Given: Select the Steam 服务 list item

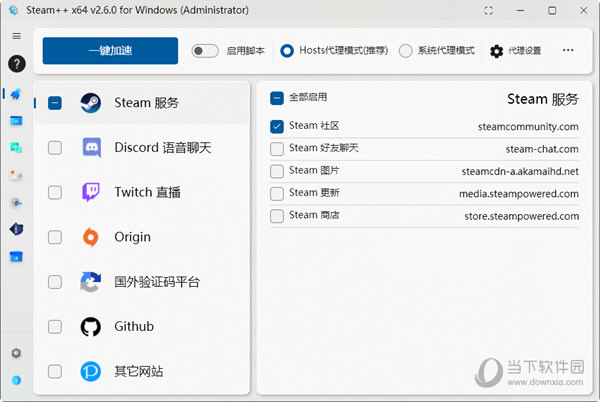Looking at the screenshot, I should tap(142, 103).
